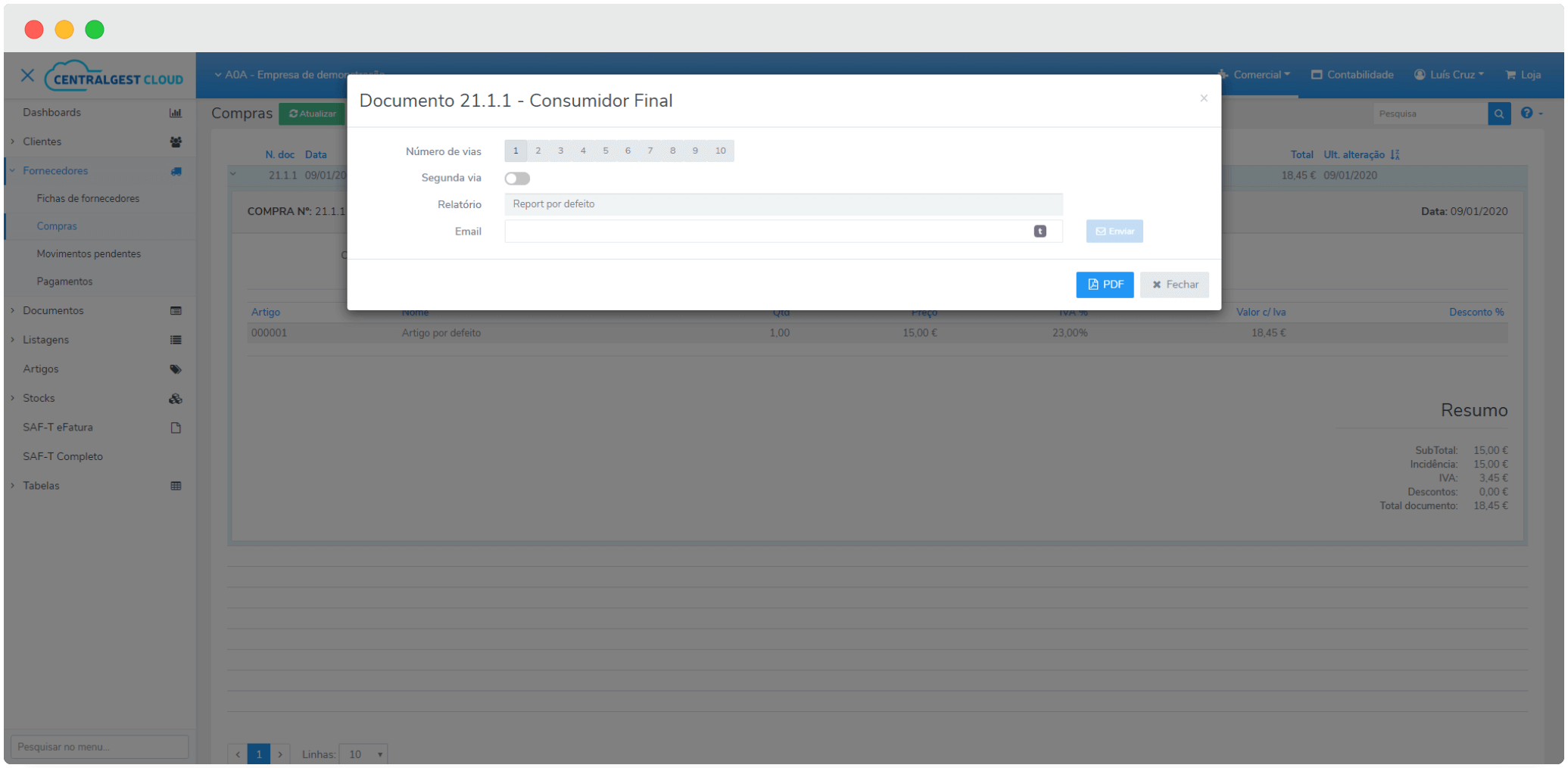Open SAF-T Completo in sidebar

click(x=63, y=456)
